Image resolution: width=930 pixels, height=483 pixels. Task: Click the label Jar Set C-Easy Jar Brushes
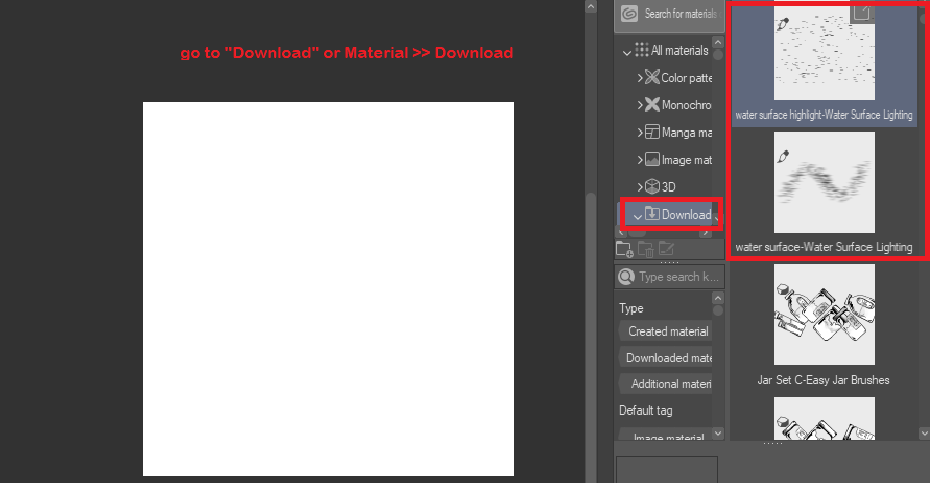pyautogui.click(x=823, y=380)
